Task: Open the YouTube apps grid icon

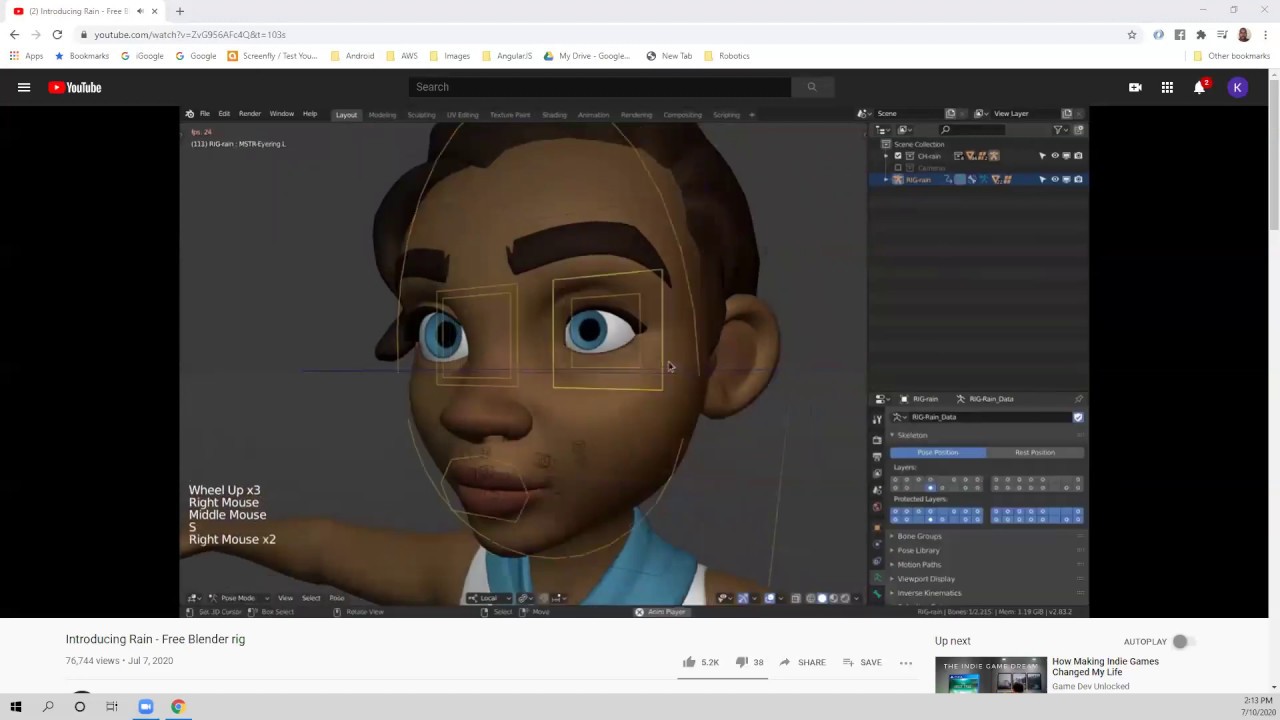Action: tap(1167, 87)
